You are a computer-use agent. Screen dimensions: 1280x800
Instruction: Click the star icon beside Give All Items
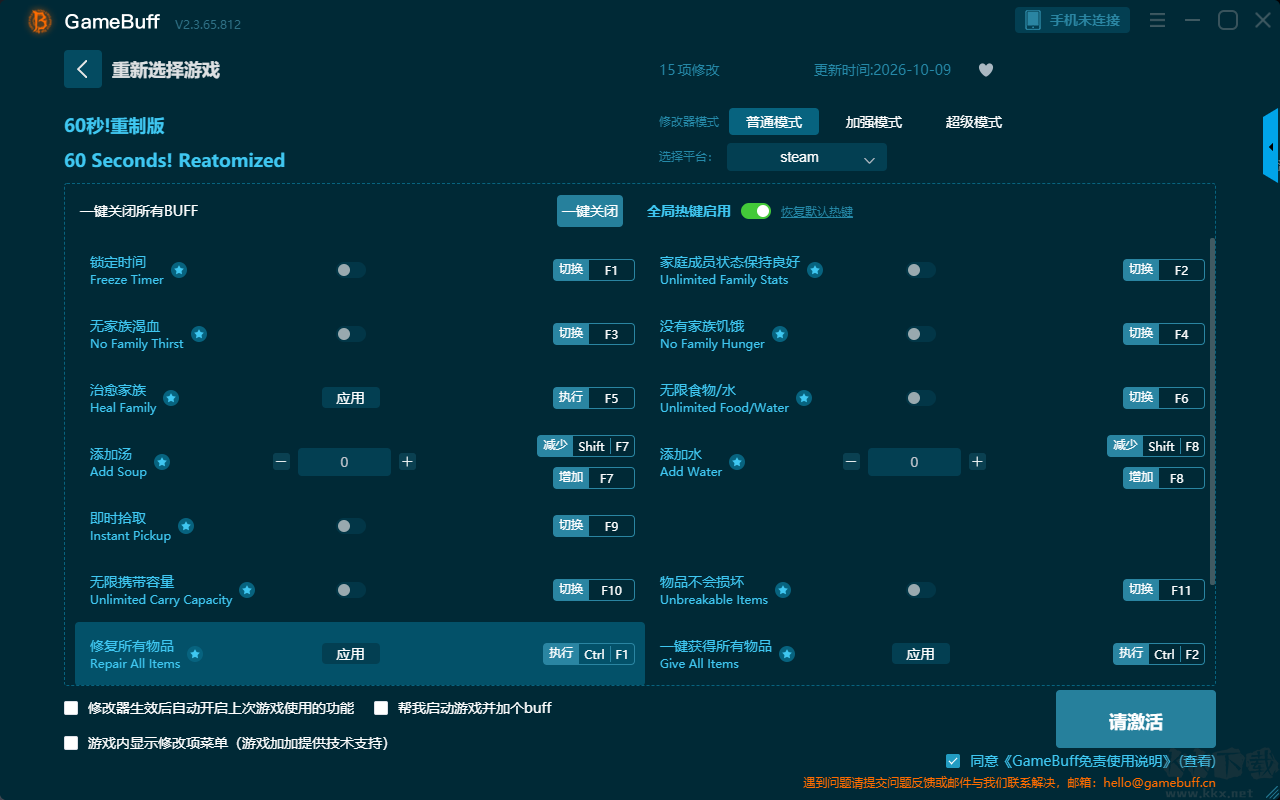(x=787, y=654)
